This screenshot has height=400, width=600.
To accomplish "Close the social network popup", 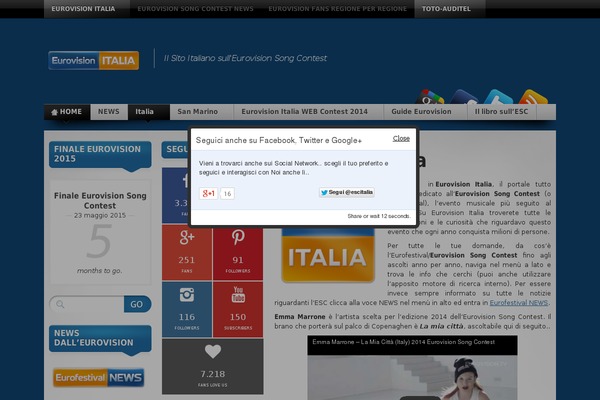I will pyautogui.click(x=401, y=139).
